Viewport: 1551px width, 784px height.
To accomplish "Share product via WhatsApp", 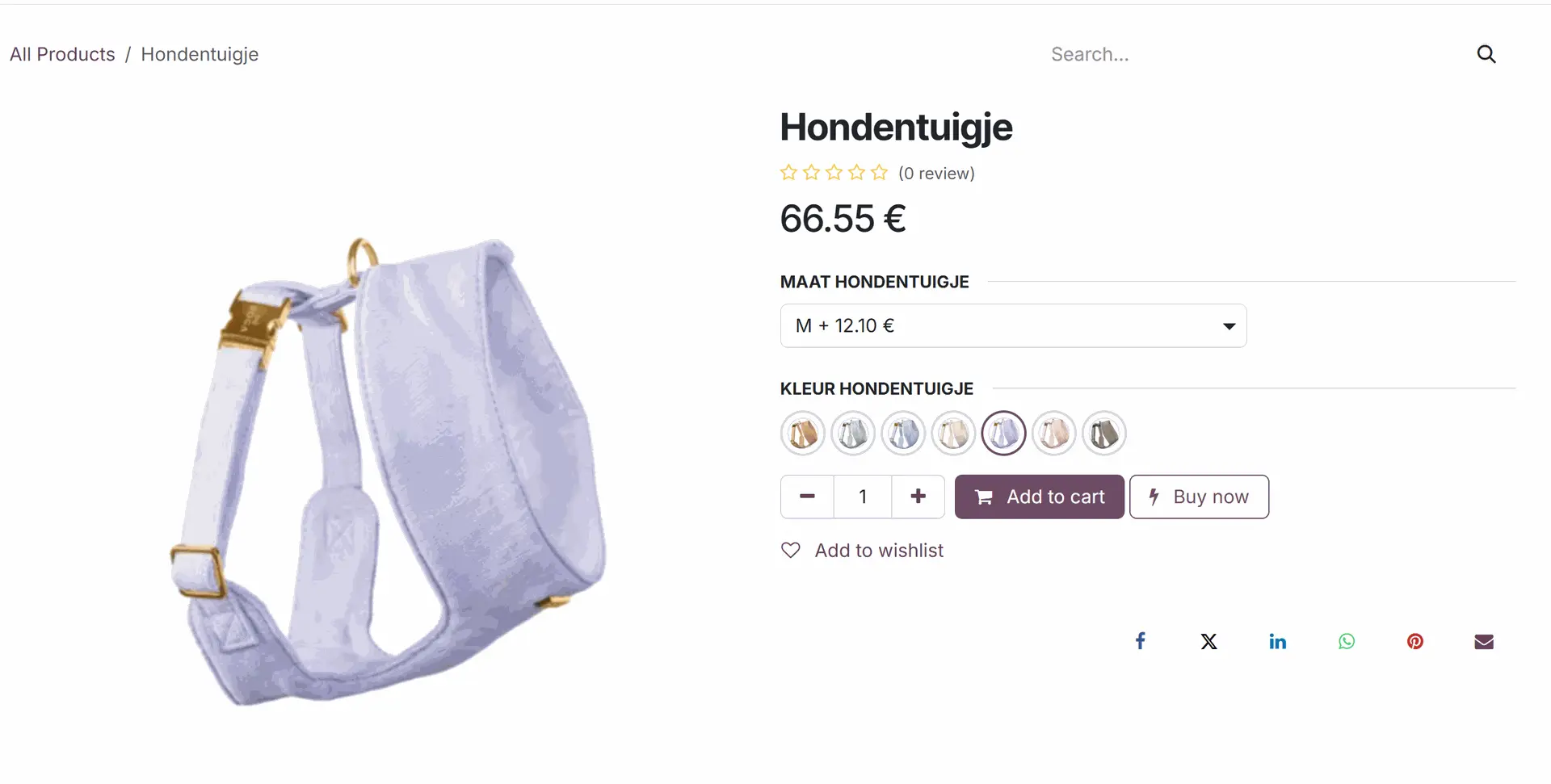I will click(1347, 641).
